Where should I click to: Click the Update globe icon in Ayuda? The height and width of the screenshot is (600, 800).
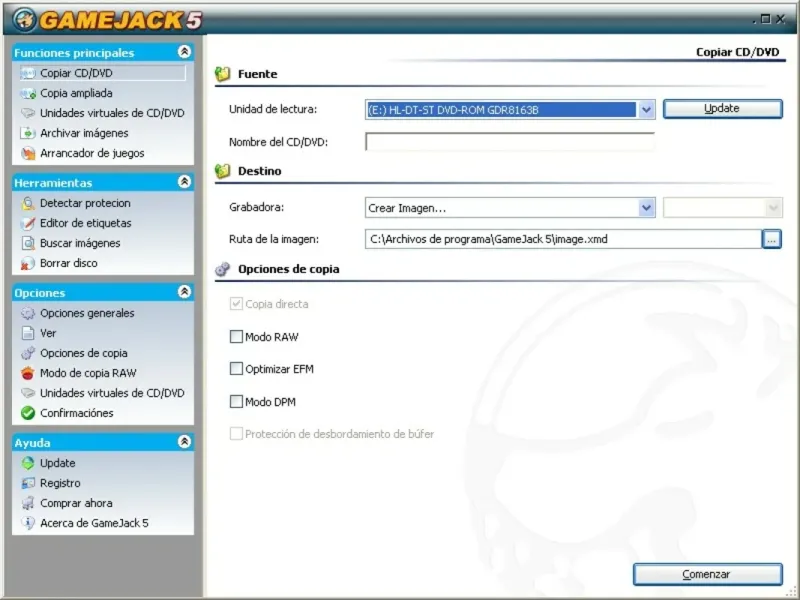[x=28, y=463]
